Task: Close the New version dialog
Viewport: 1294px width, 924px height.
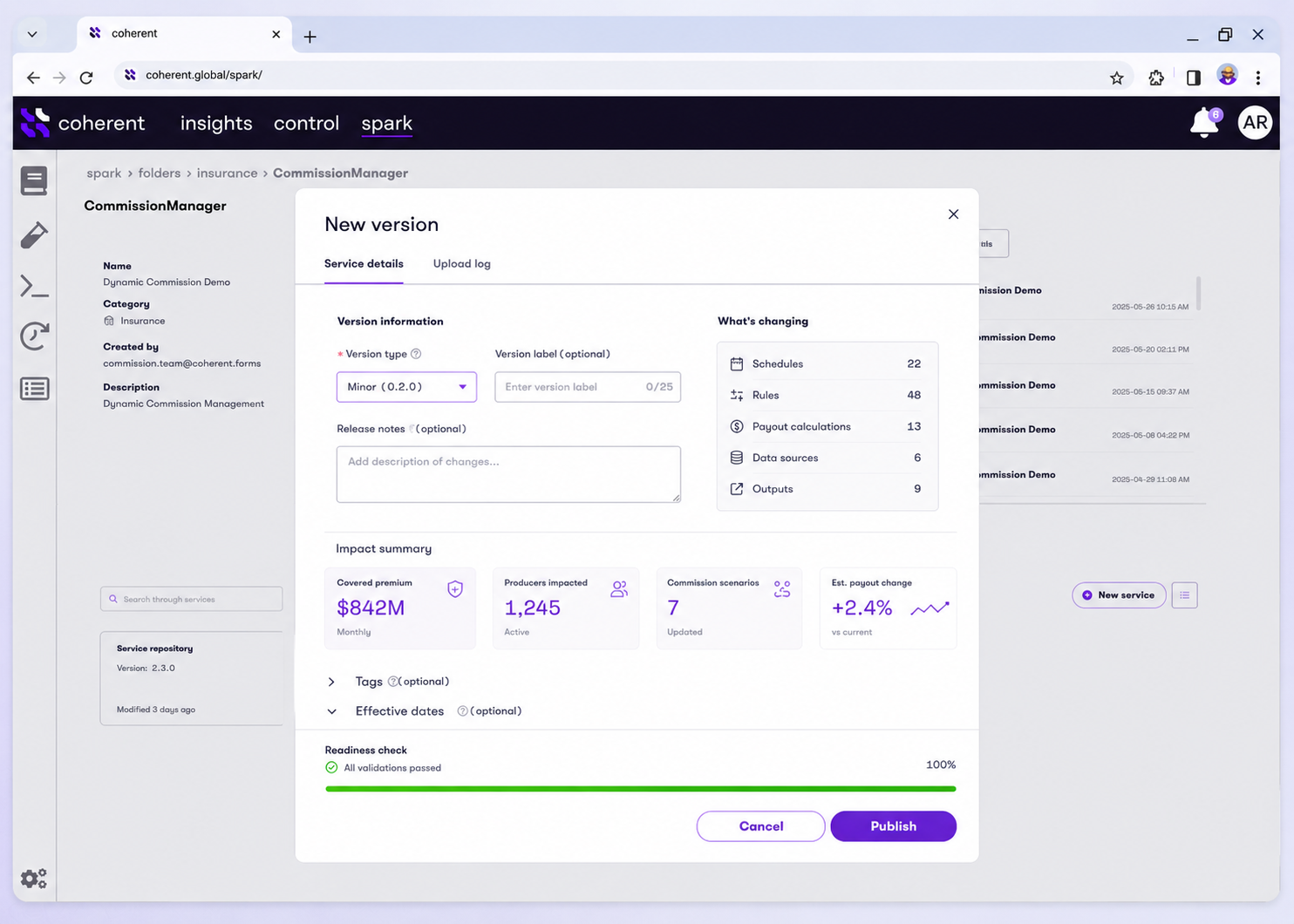Action: [x=953, y=214]
